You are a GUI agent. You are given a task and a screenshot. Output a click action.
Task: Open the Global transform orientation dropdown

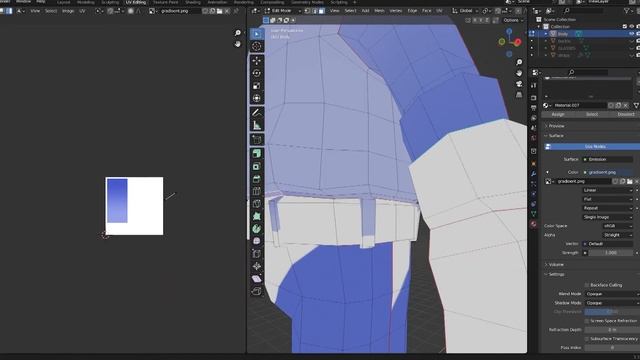(465, 11)
